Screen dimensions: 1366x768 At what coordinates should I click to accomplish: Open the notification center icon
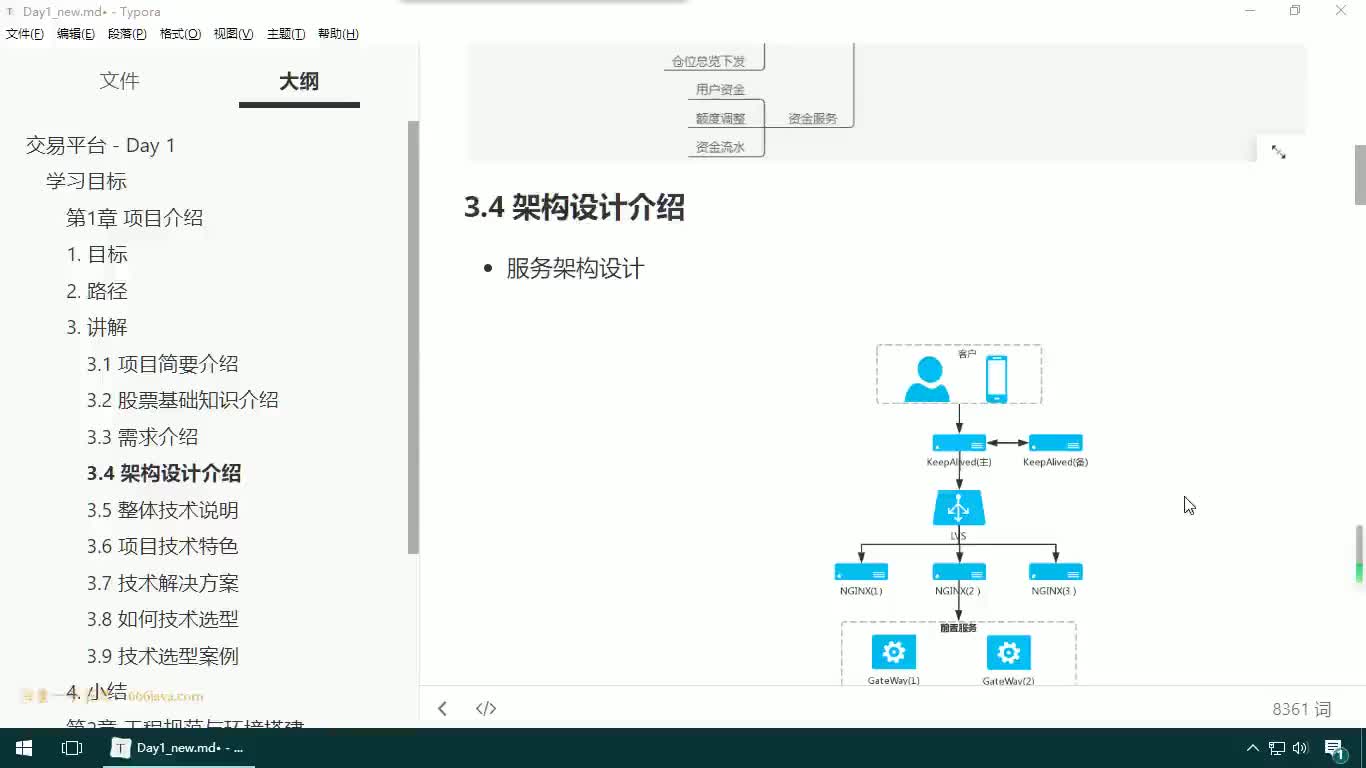click(1335, 749)
